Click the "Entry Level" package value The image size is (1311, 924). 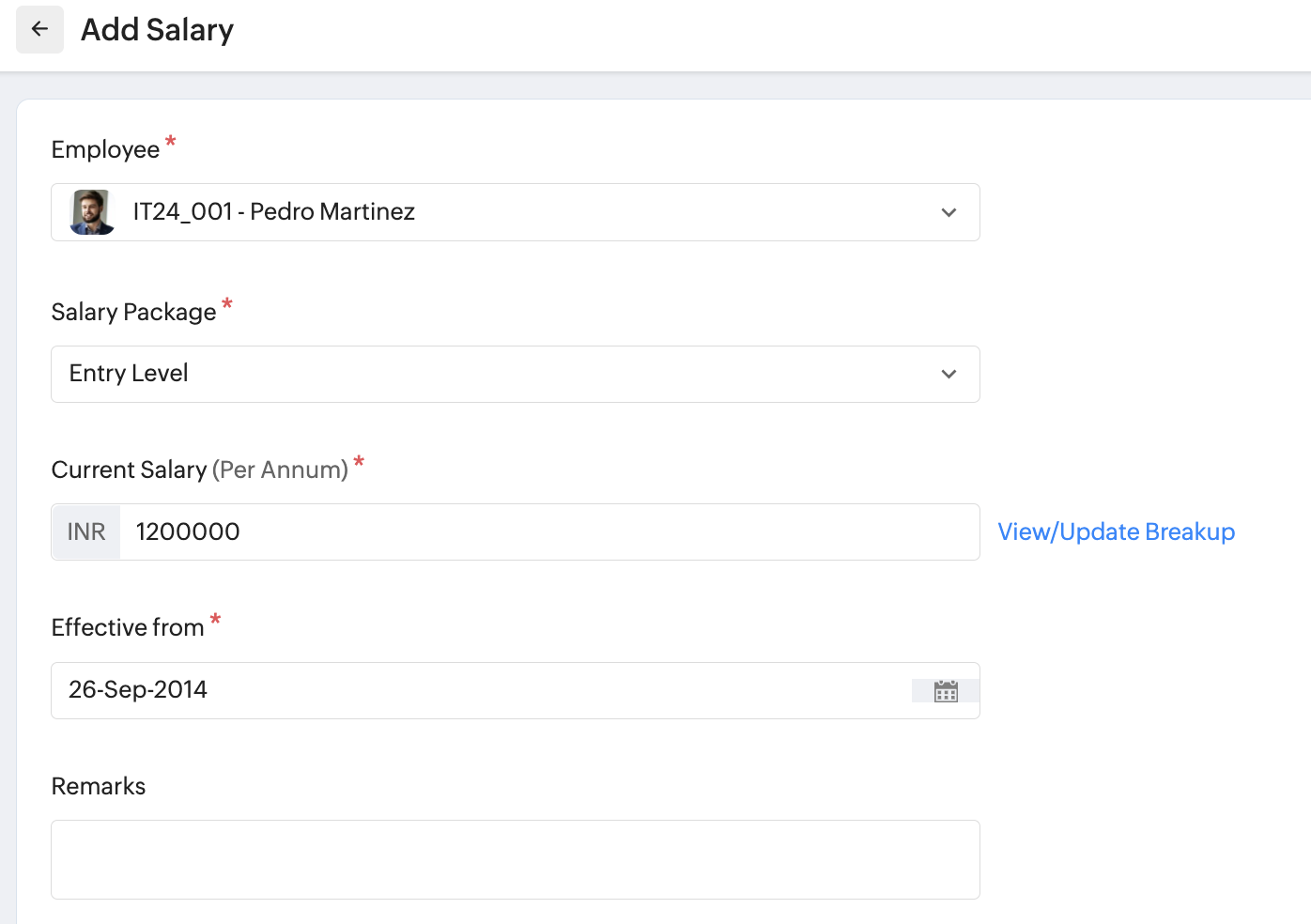click(129, 374)
